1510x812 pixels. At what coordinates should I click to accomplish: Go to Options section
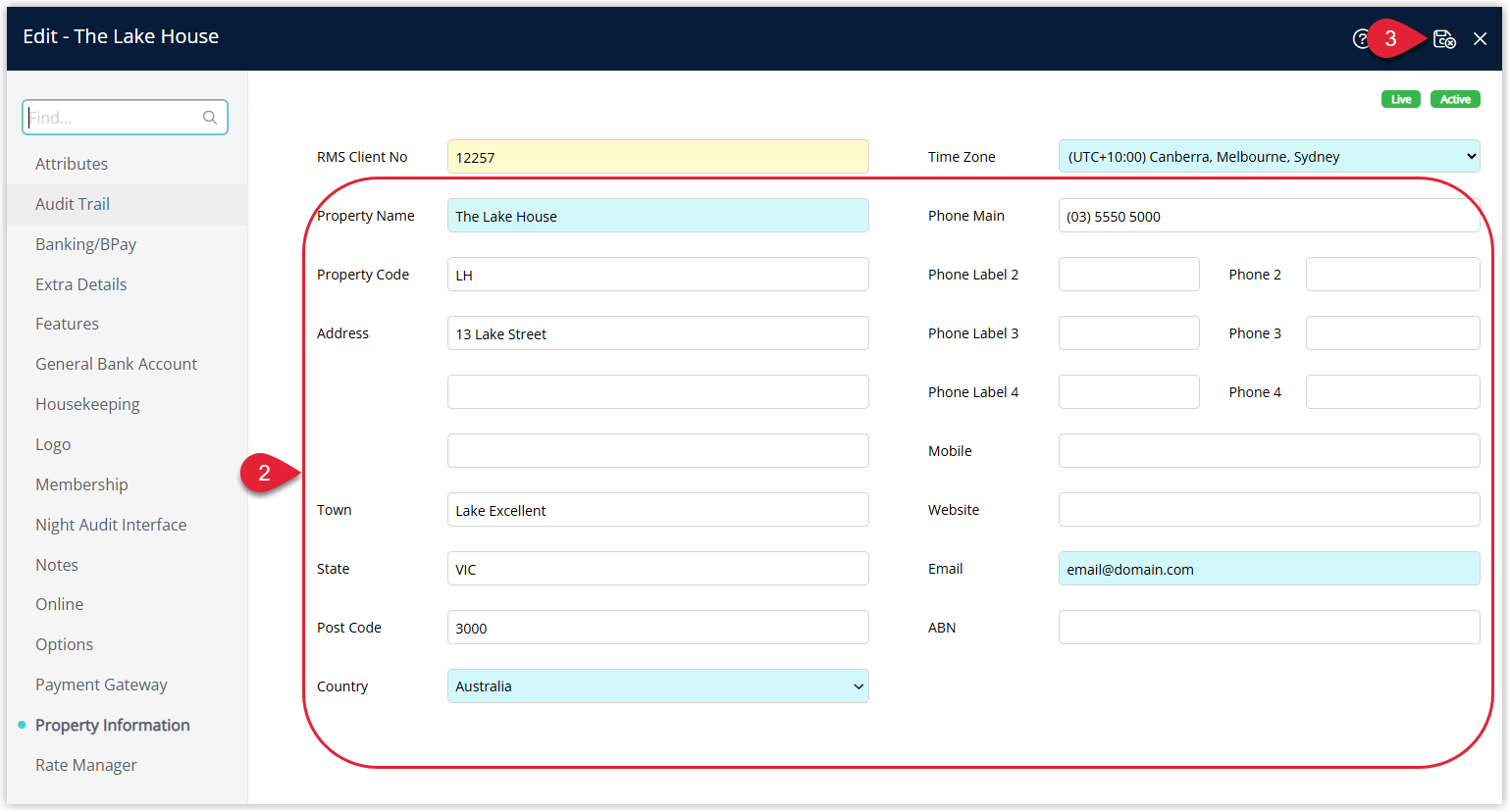pos(64,644)
